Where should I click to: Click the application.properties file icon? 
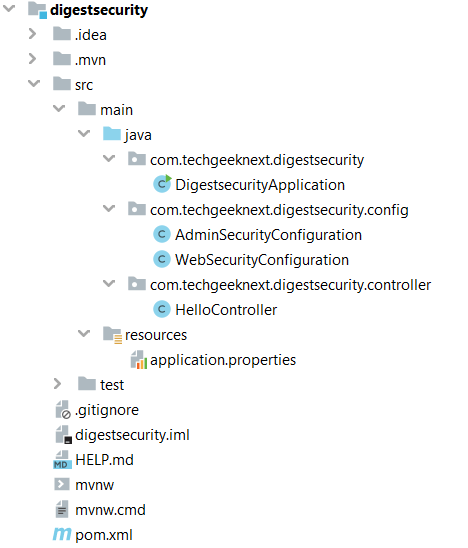138,360
